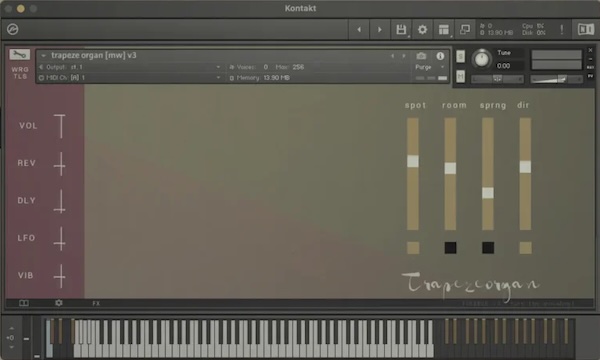Click the Max voices 256 value
The image size is (600, 360).
click(x=298, y=67)
